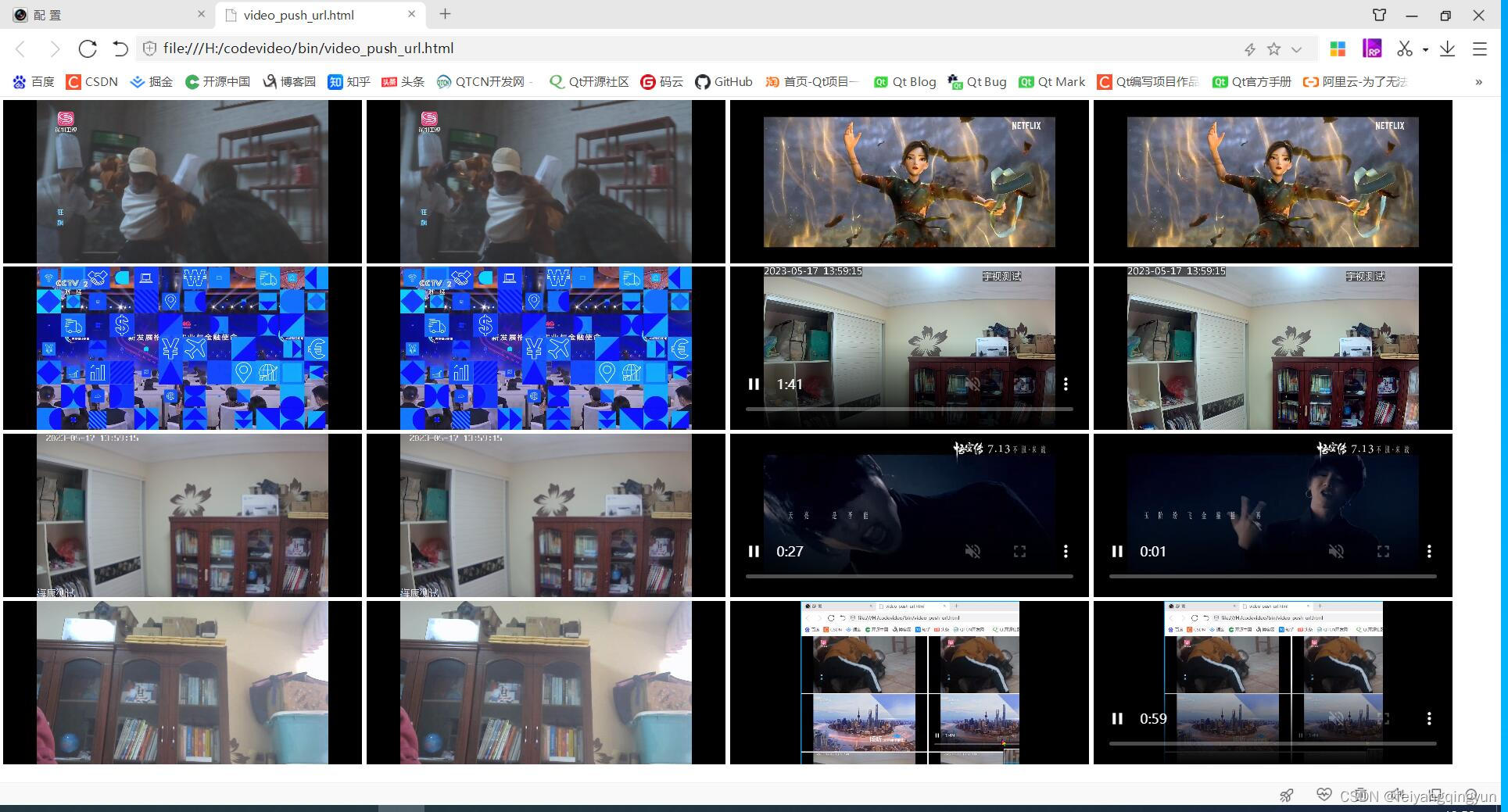This screenshot has width=1508, height=812.
Task: Open more options on the 0:01 video
Action: tap(1429, 551)
